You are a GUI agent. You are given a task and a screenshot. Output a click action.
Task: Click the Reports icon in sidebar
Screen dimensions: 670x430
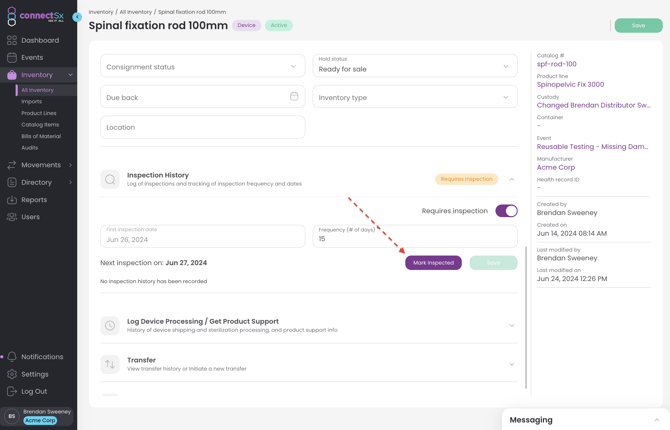pos(12,200)
